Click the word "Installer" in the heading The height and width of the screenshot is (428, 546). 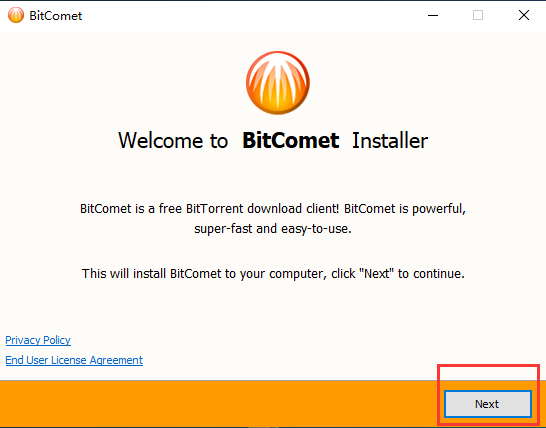(x=390, y=141)
